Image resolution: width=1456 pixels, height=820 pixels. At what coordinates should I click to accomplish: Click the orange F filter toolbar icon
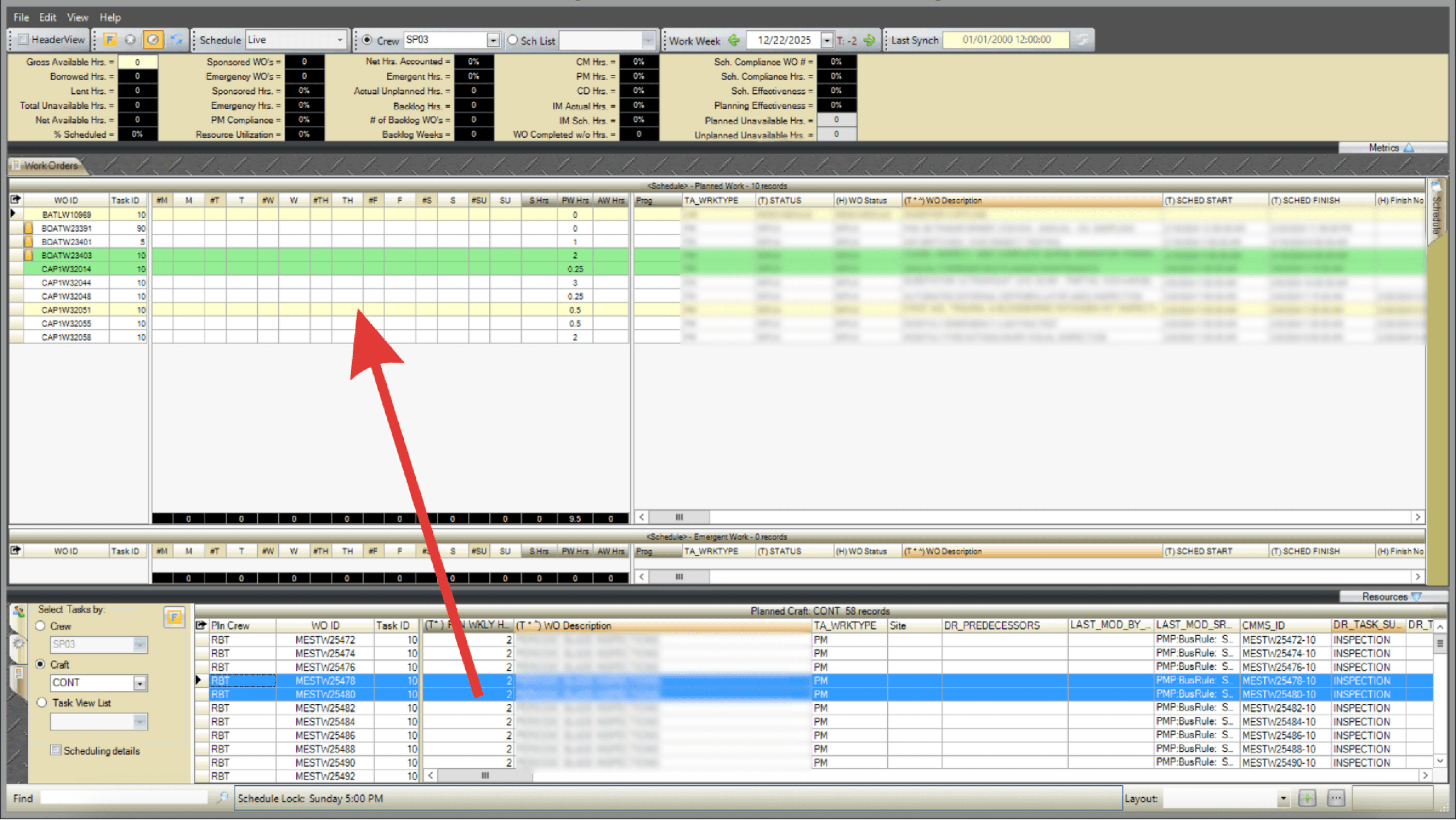[x=110, y=40]
